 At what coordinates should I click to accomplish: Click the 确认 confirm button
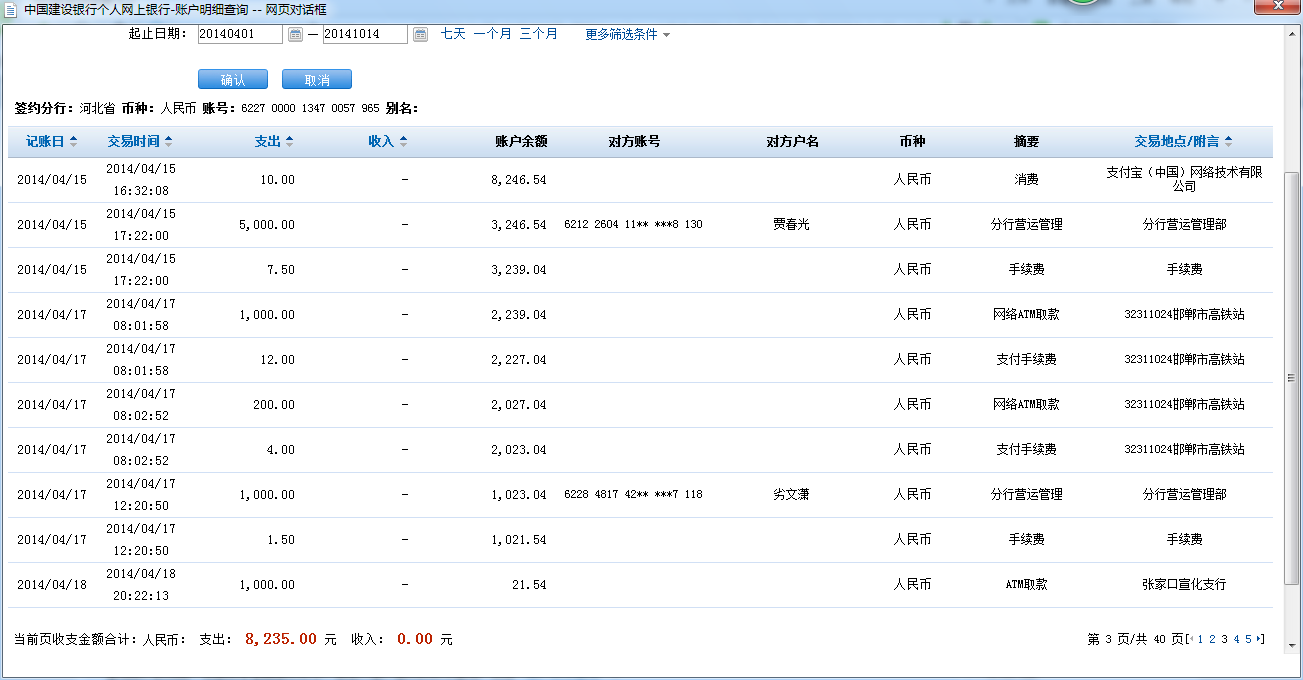click(232, 80)
